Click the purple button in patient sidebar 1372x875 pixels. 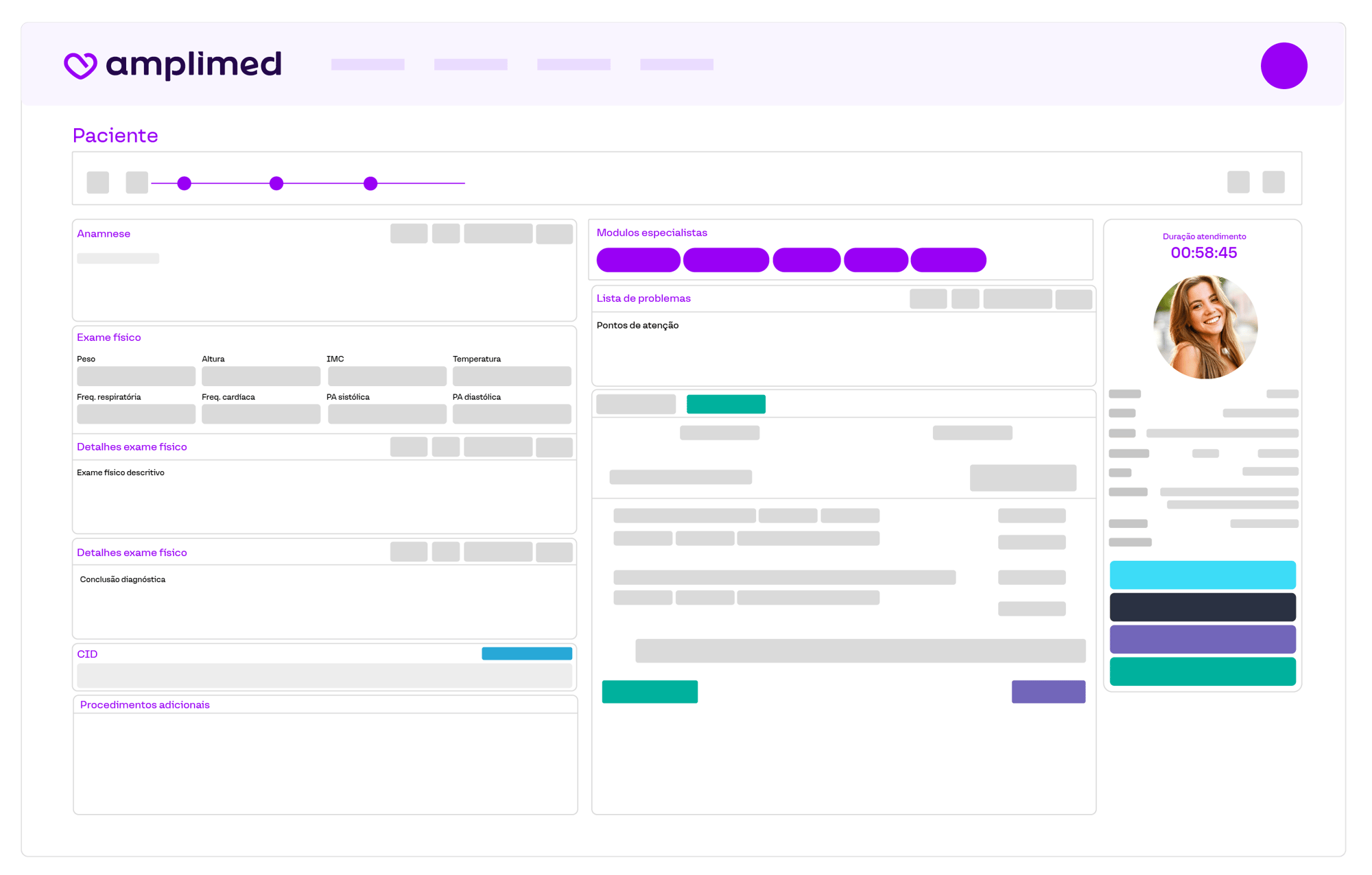(x=1203, y=639)
